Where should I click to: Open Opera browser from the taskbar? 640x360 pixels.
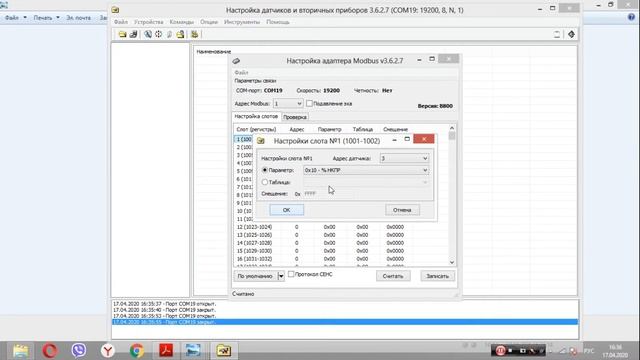50,350
